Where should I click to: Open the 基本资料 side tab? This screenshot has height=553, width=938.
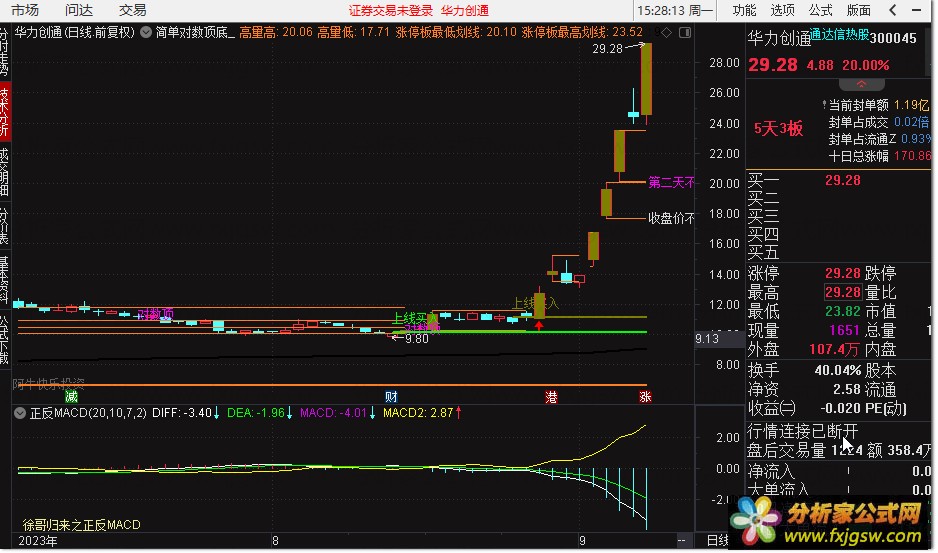5,280
